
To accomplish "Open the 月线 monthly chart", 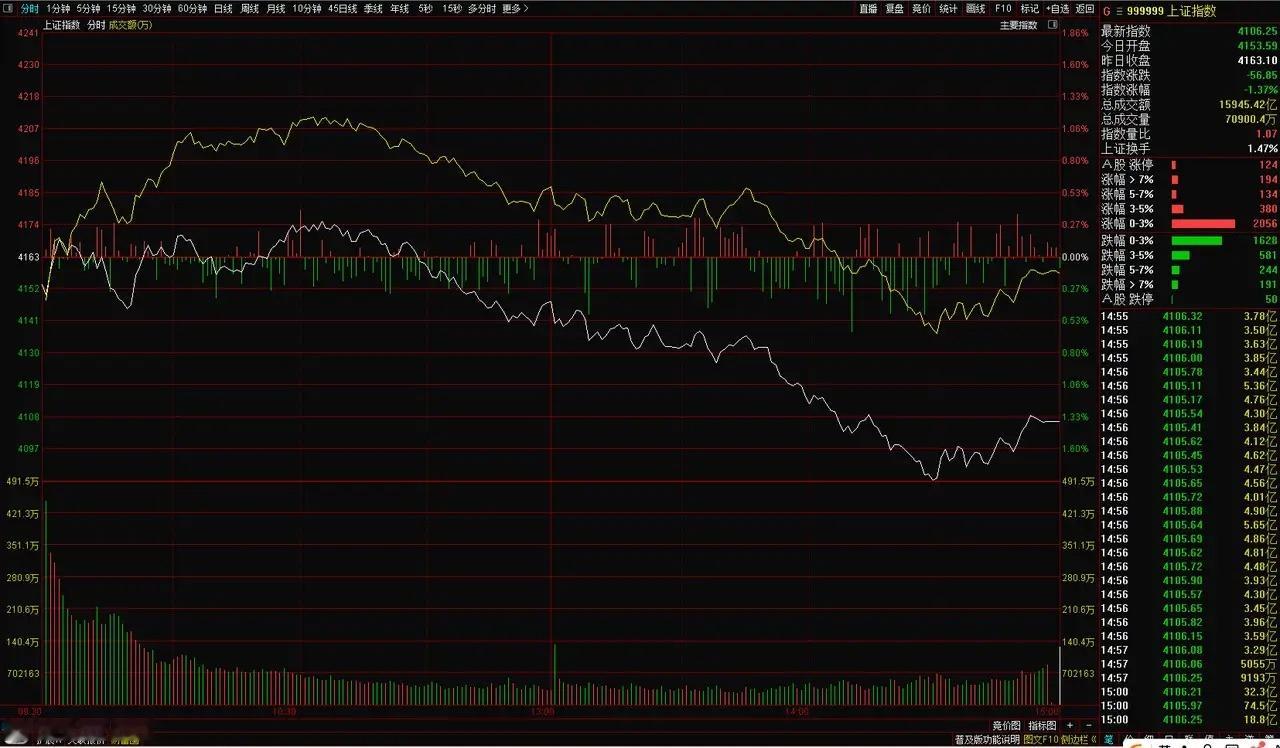I will click(276, 8).
